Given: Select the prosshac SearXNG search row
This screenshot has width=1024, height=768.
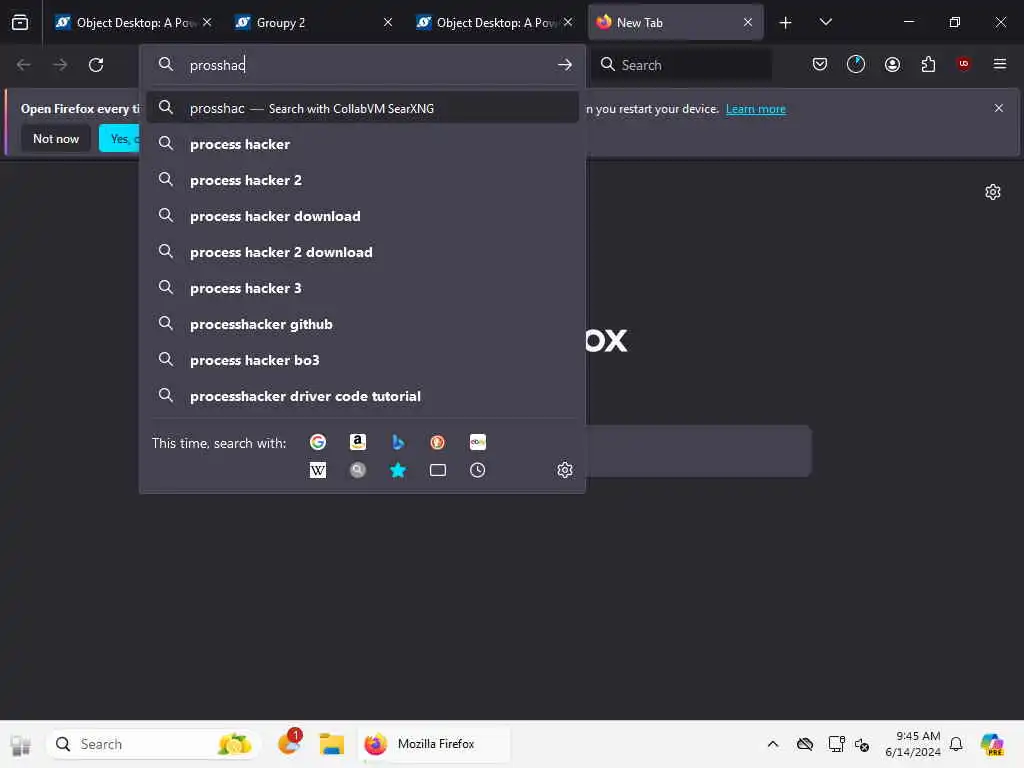Looking at the screenshot, I should [x=362, y=108].
